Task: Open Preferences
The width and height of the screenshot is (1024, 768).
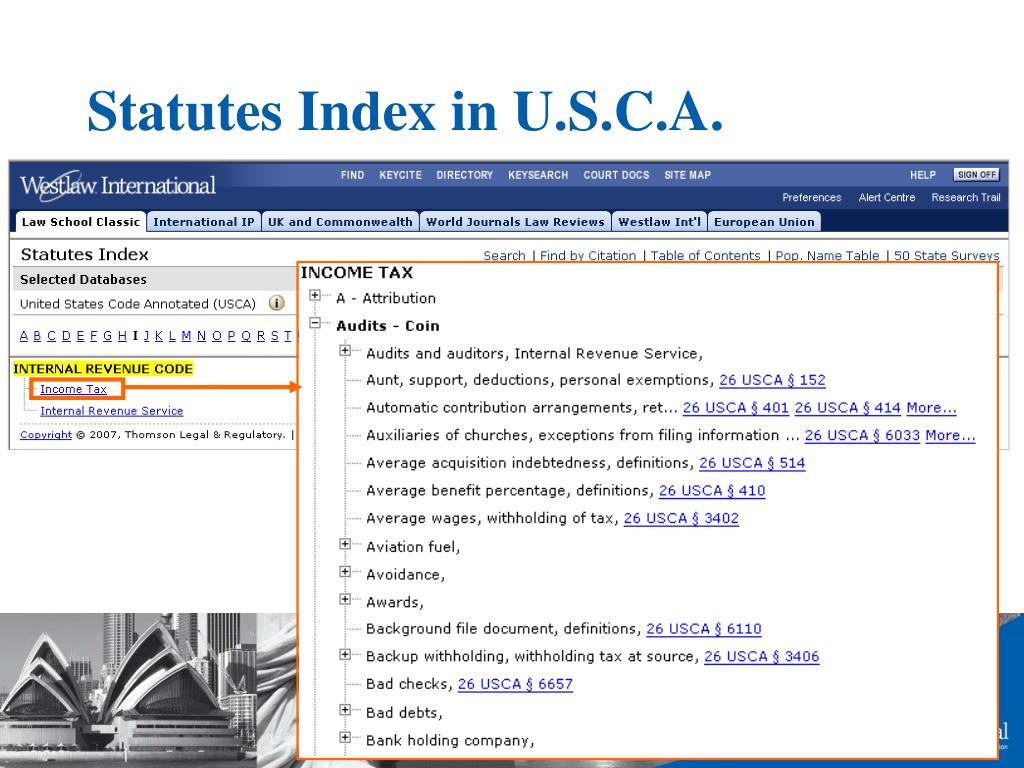Action: coord(812,197)
